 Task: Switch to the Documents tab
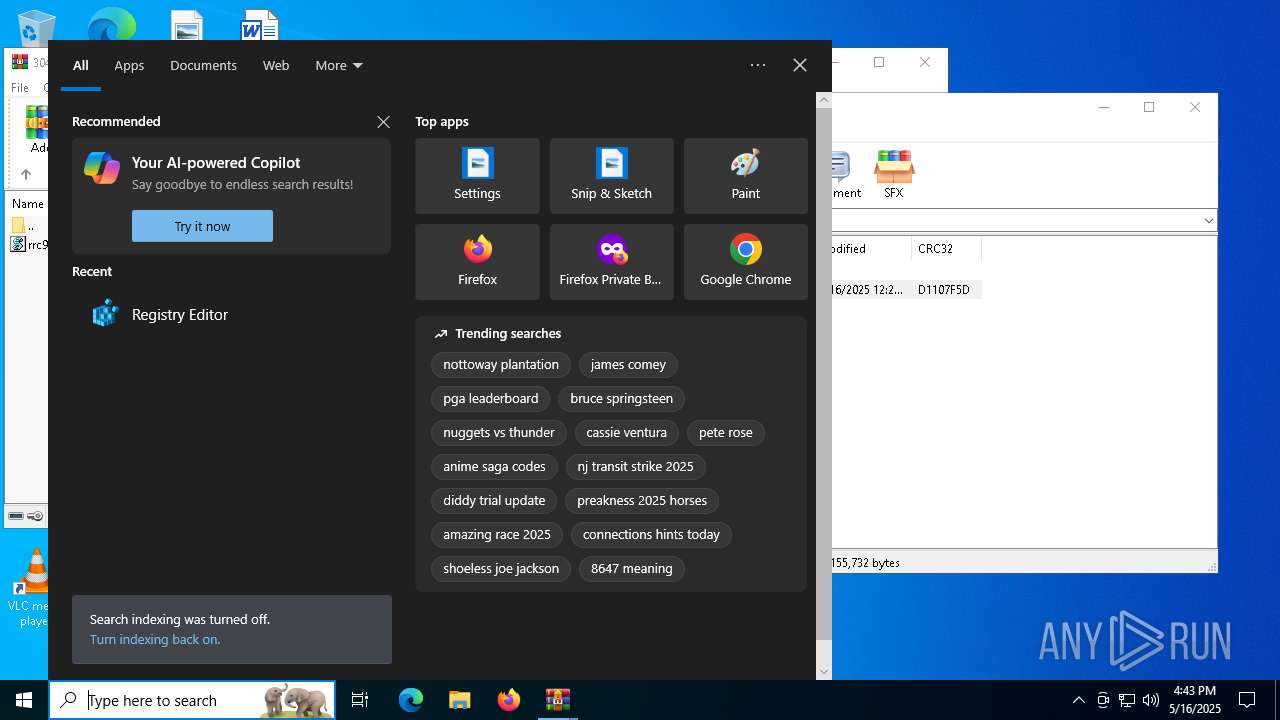point(203,65)
